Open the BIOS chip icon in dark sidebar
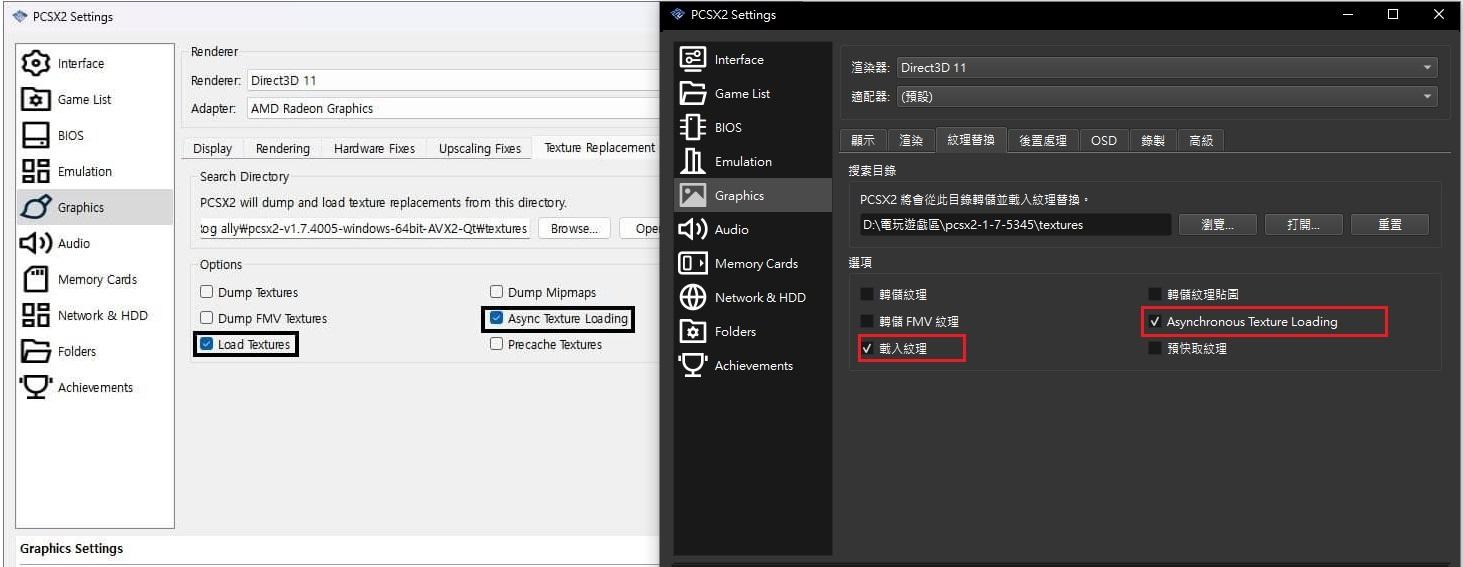 tap(693, 127)
